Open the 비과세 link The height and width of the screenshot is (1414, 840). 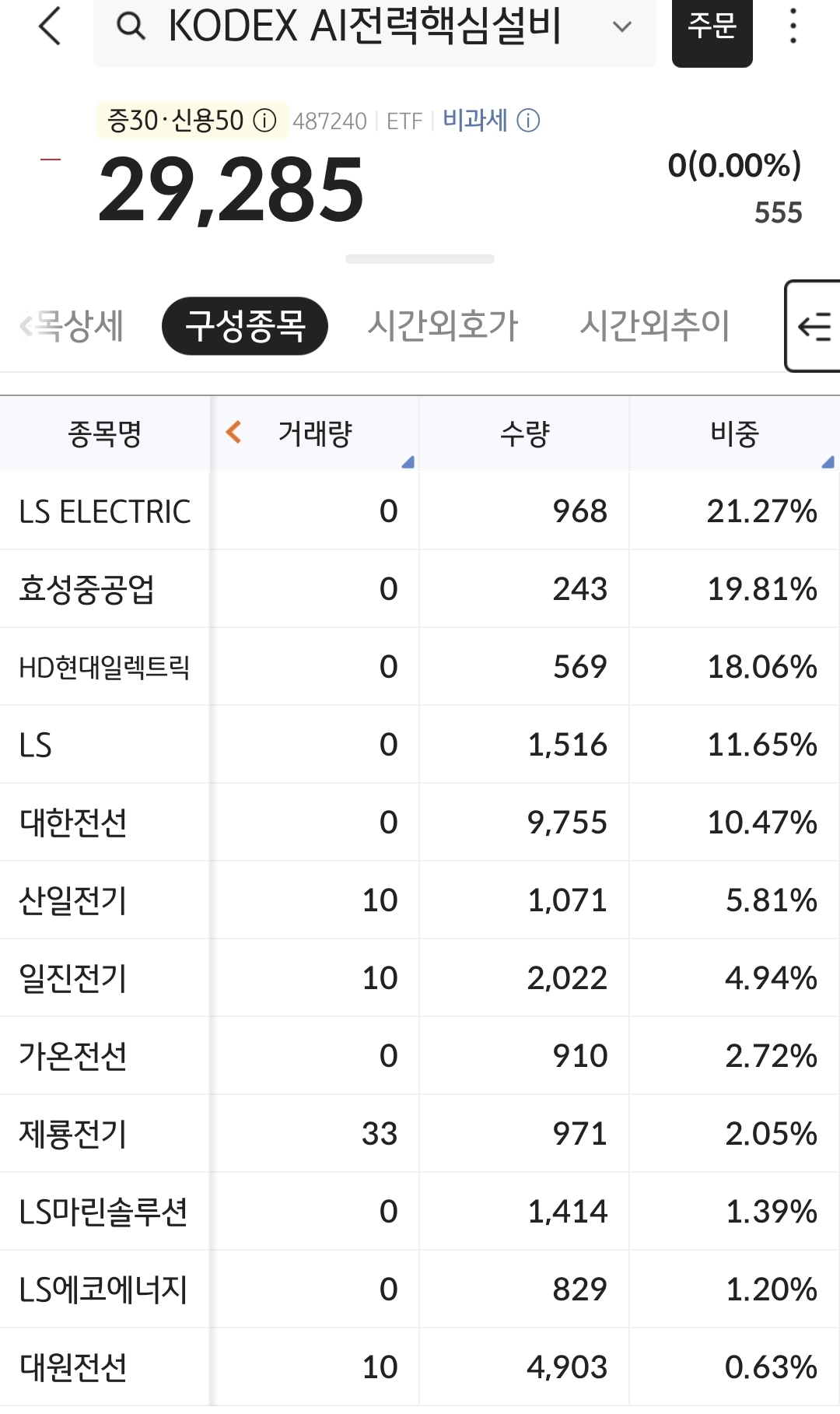point(474,121)
